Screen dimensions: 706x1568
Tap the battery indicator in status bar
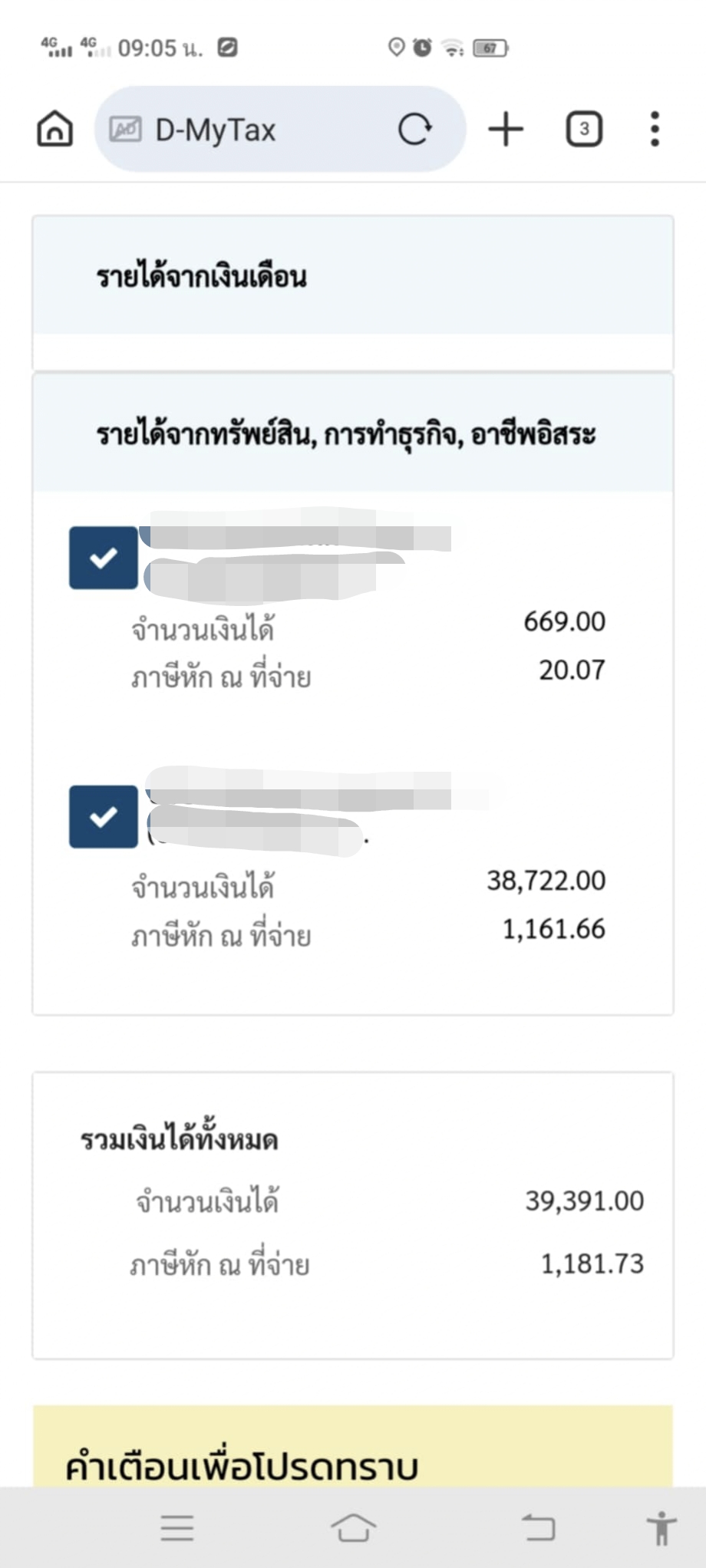[x=491, y=48]
